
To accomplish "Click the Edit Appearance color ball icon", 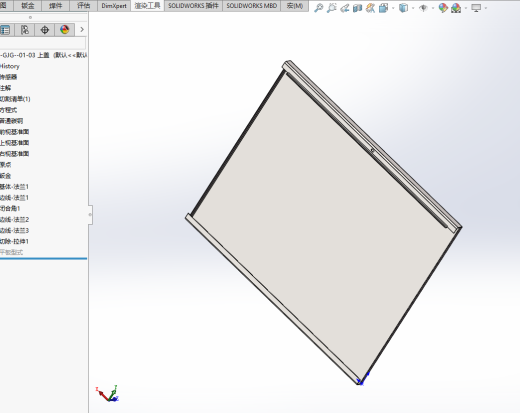I will coord(443,8).
